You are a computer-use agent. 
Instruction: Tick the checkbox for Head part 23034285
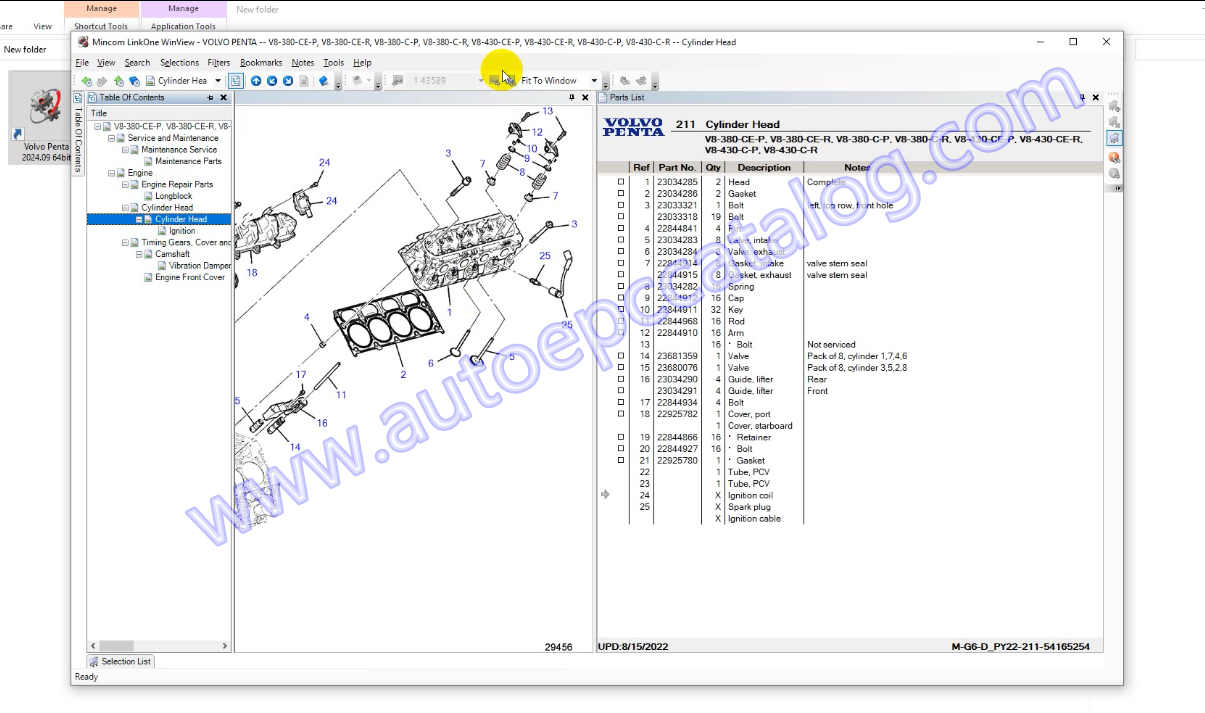[x=620, y=182]
